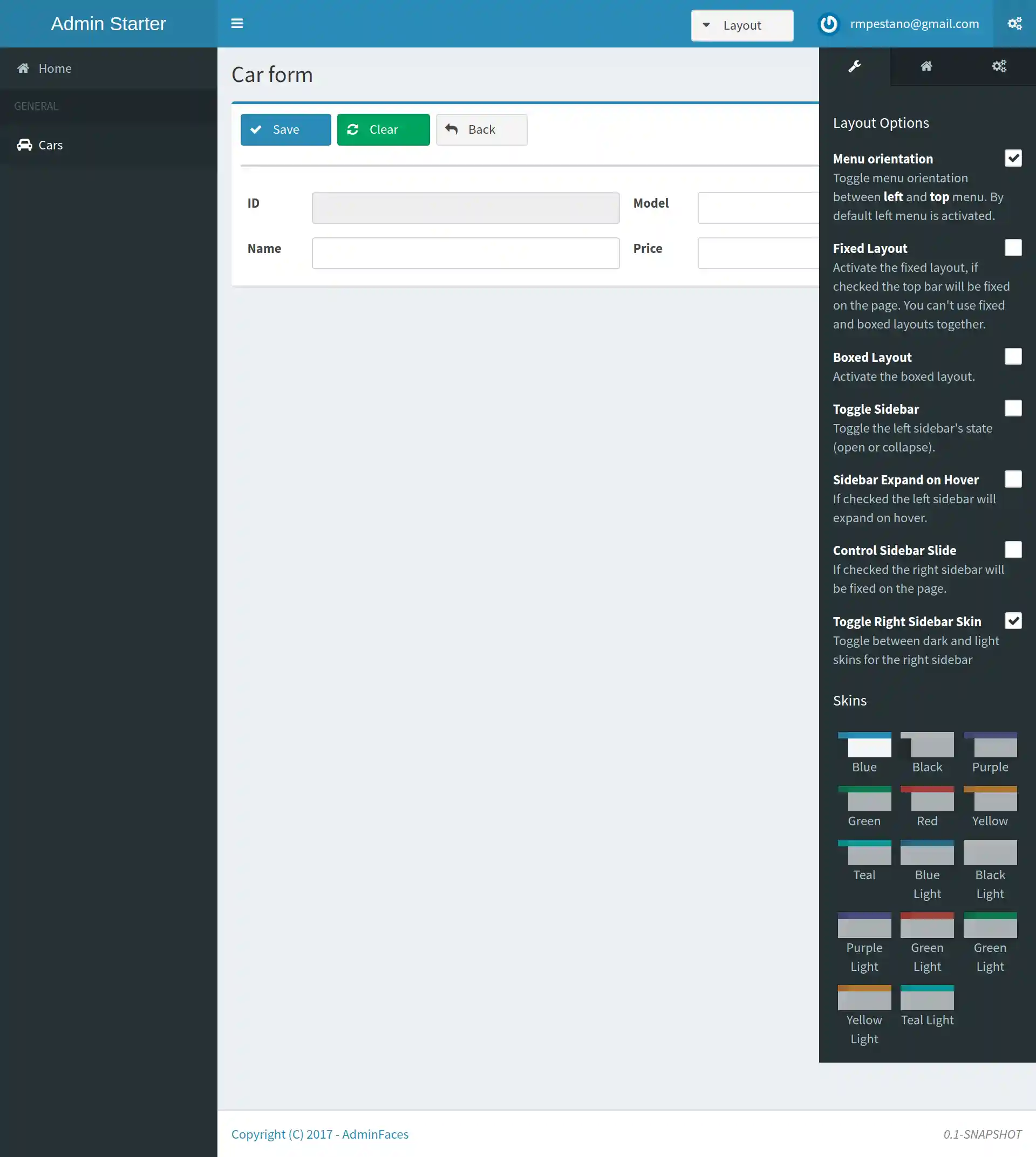Click the Save button on the car form

[x=285, y=129]
